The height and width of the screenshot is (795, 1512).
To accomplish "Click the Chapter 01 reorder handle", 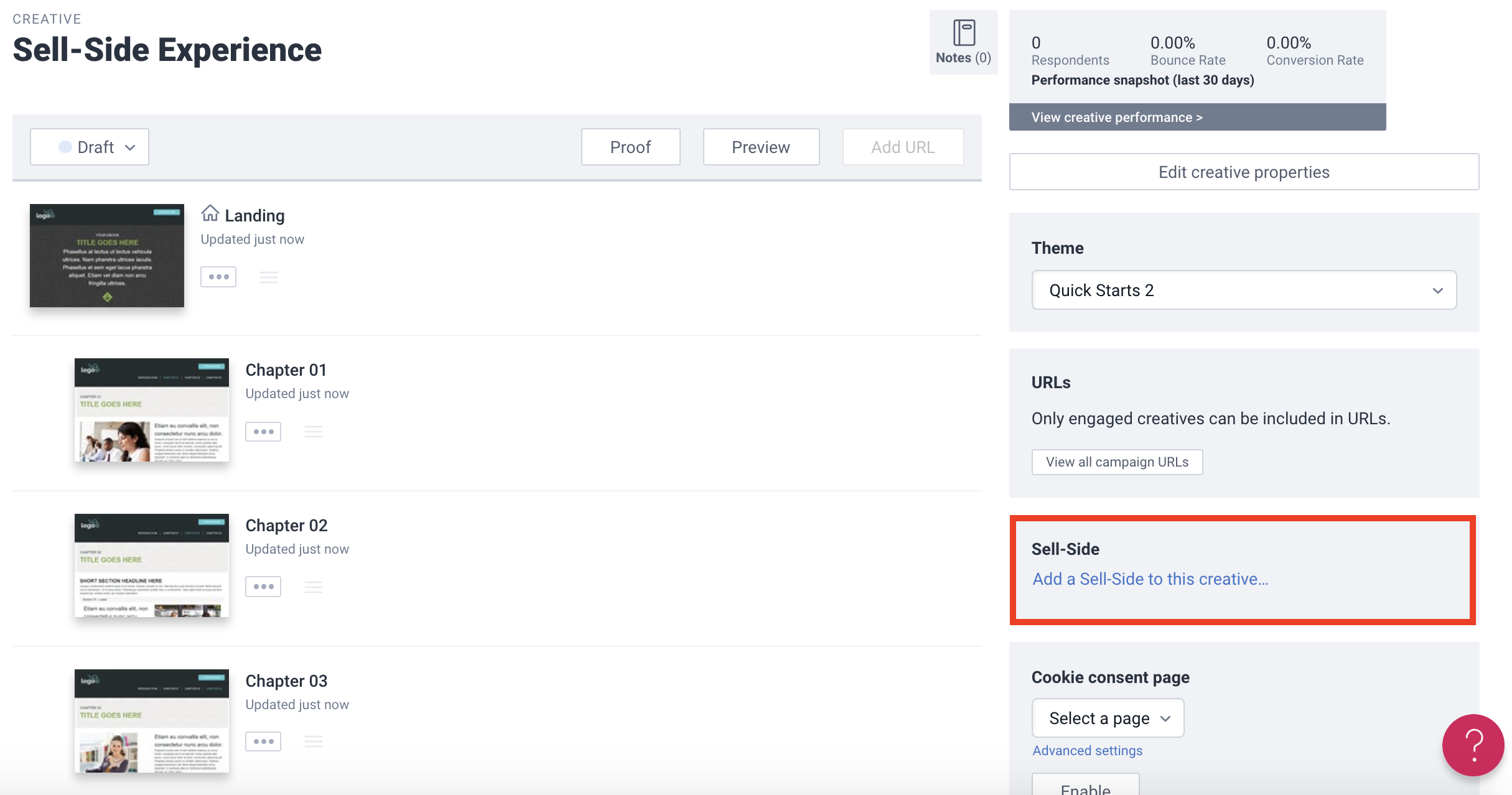I will pos(314,432).
